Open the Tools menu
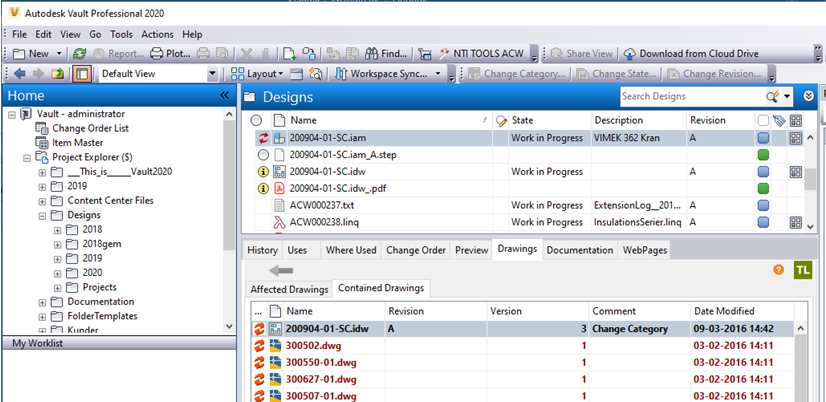Viewport: 826px width, 402px height. 121,34
